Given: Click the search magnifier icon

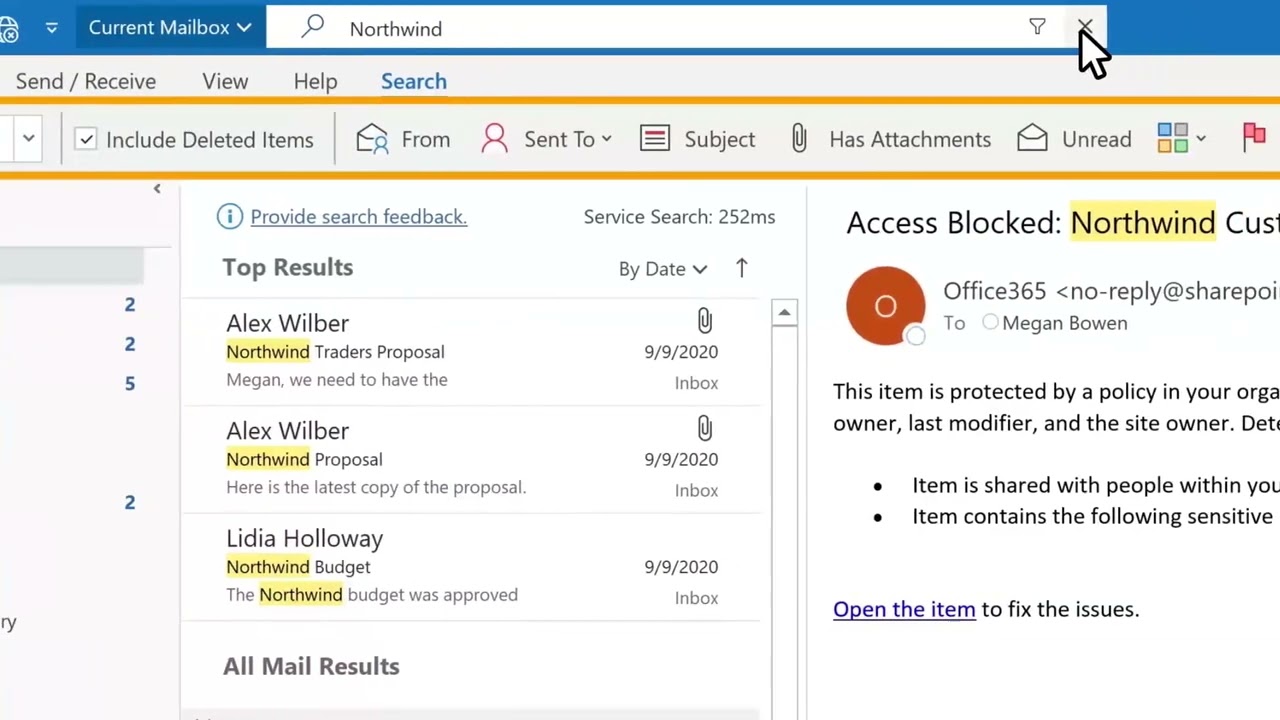Looking at the screenshot, I should click(313, 27).
